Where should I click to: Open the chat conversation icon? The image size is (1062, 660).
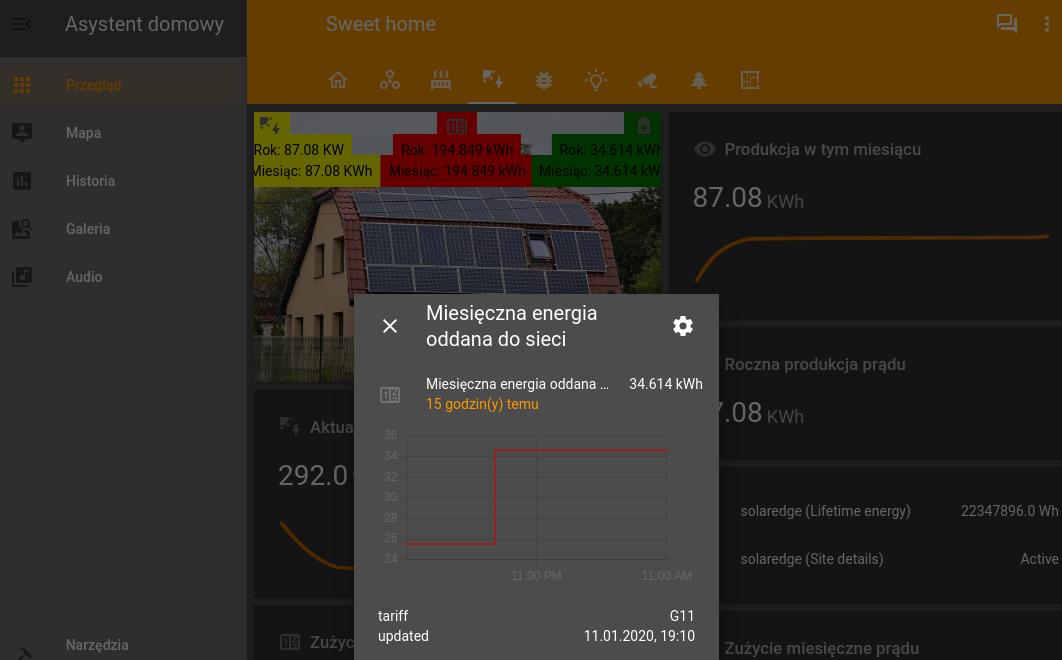1006,25
